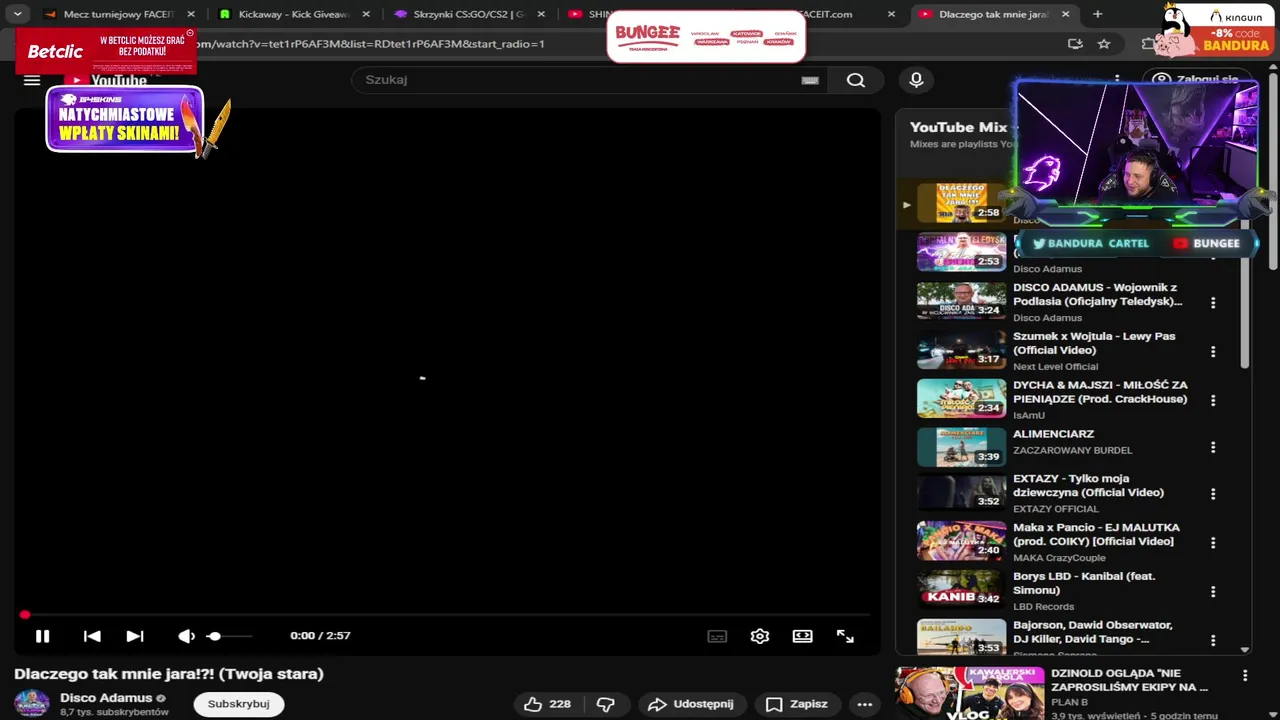Open options for EXTAZY video
Image resolution: width=1280 pixels, height=720 pixels.
(1213, 494)
